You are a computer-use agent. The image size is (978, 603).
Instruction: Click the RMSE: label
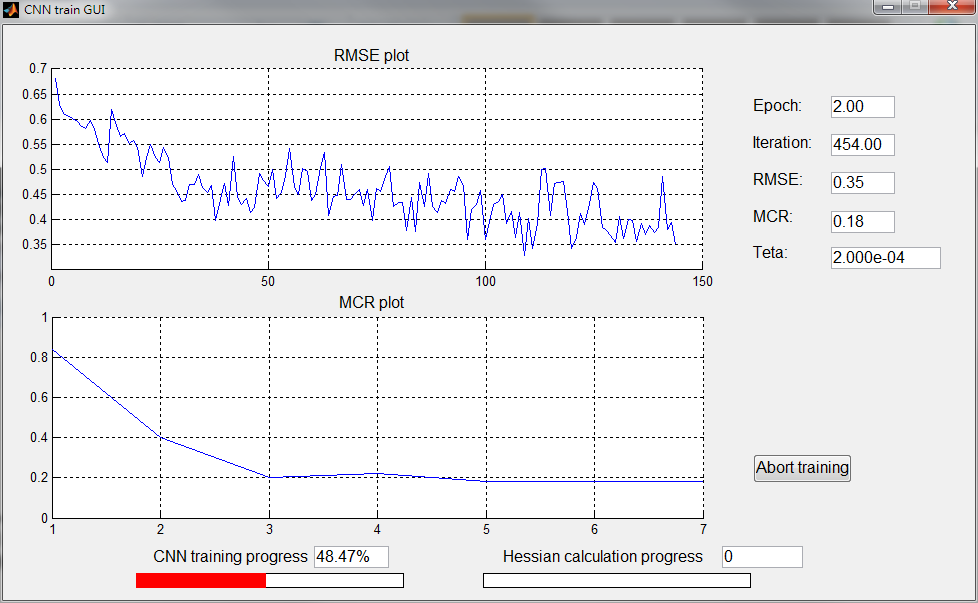(778, 180)
